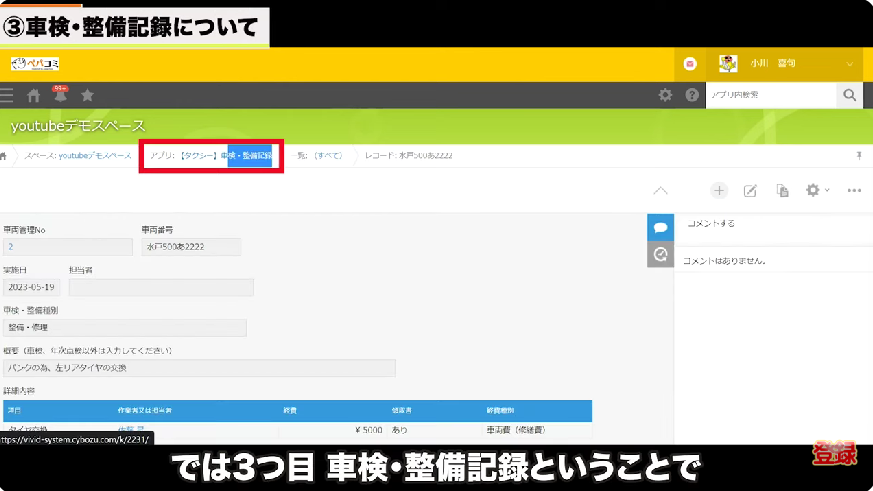Click the コメントする comment input field

[x=770, y=224]
